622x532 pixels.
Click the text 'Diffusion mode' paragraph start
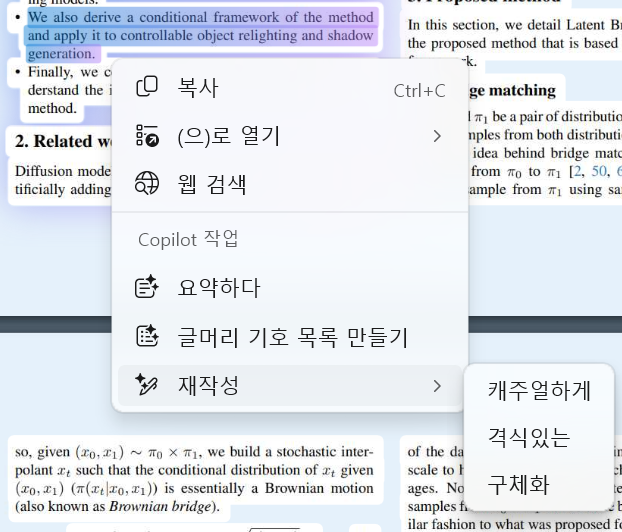click(63, 171)
